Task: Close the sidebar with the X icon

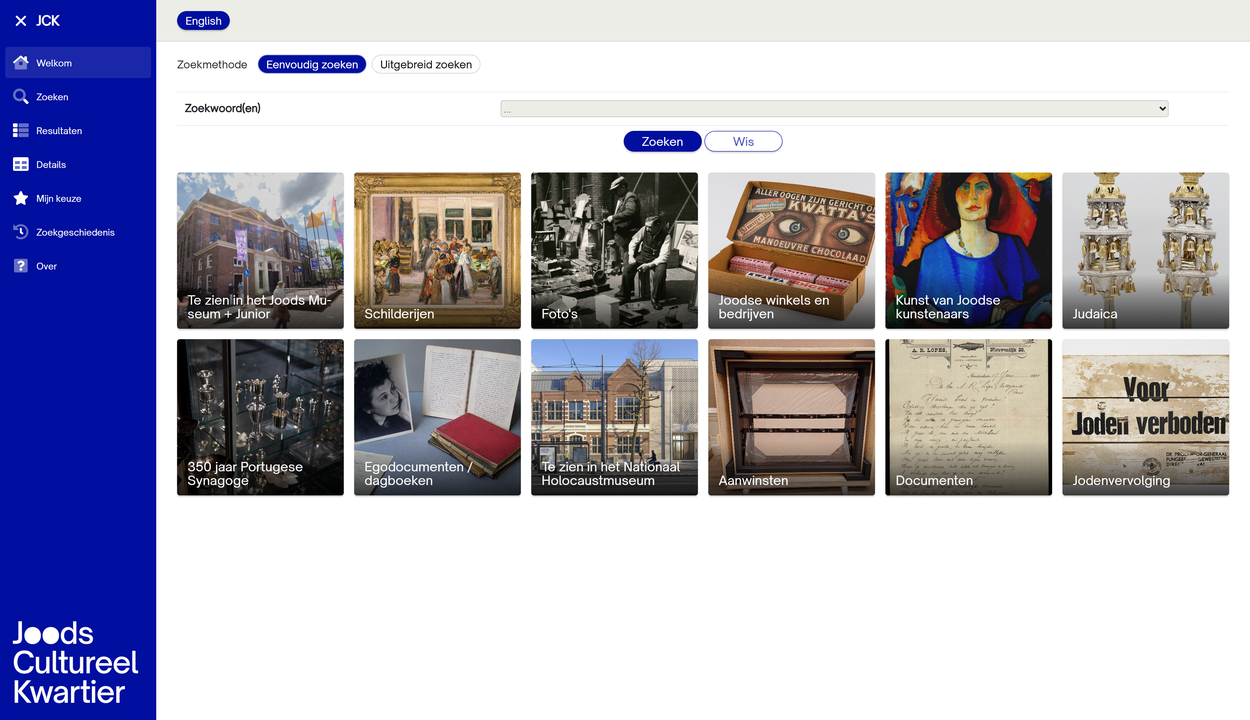Action: 21,21
